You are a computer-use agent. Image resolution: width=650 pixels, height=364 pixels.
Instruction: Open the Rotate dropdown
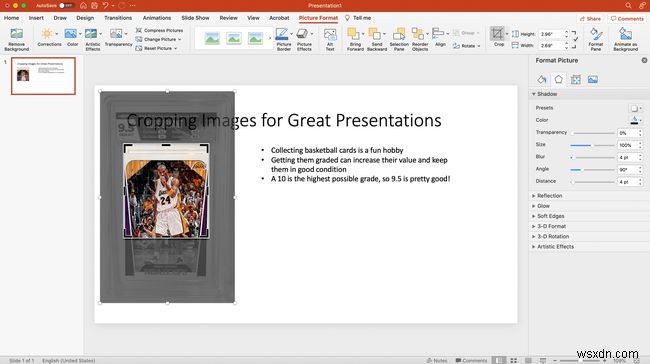click(x=466, y=46)
